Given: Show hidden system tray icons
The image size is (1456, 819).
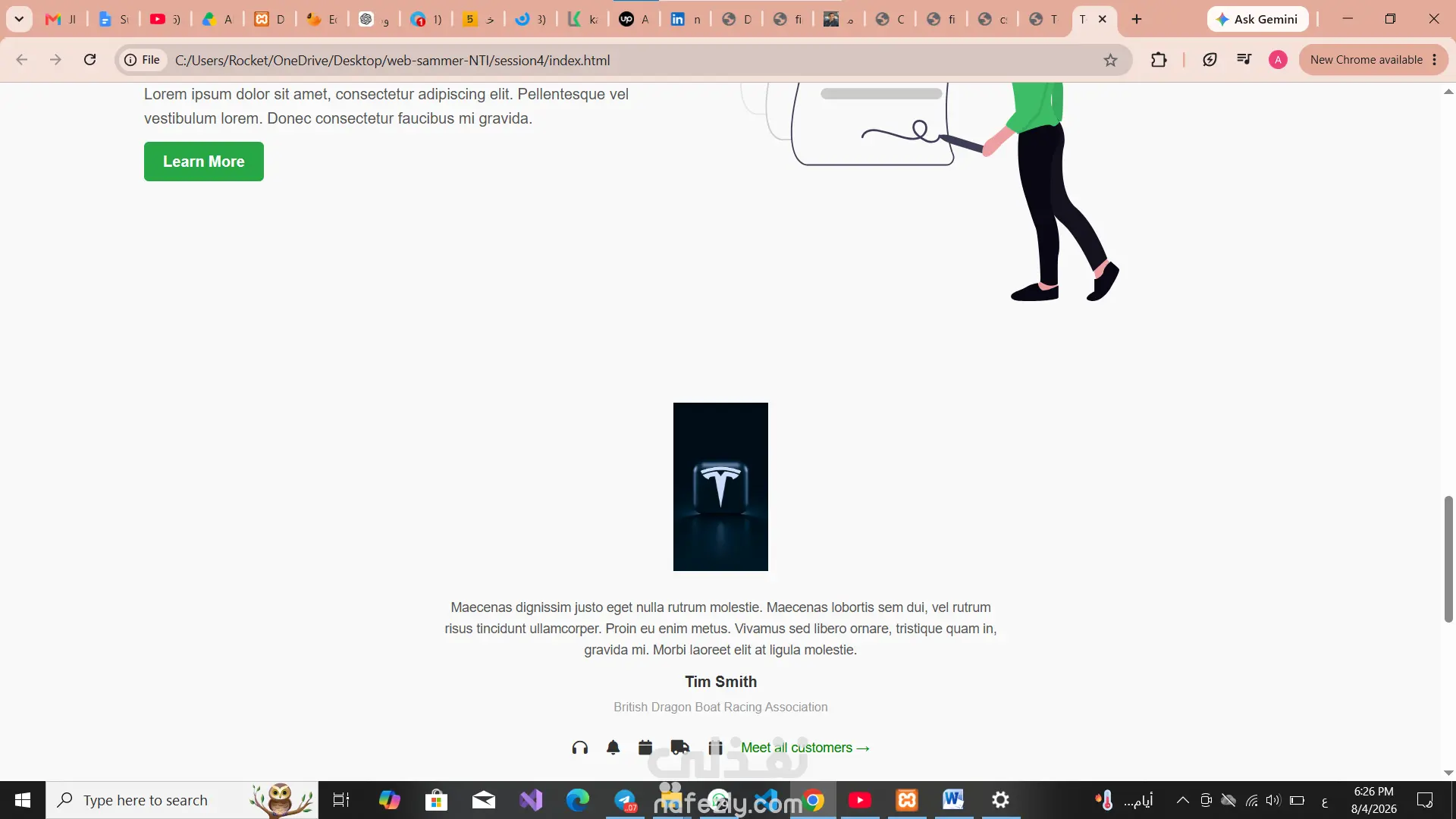Looking at the screenshot, I should pyautogui.click(x=1183, y=800).
